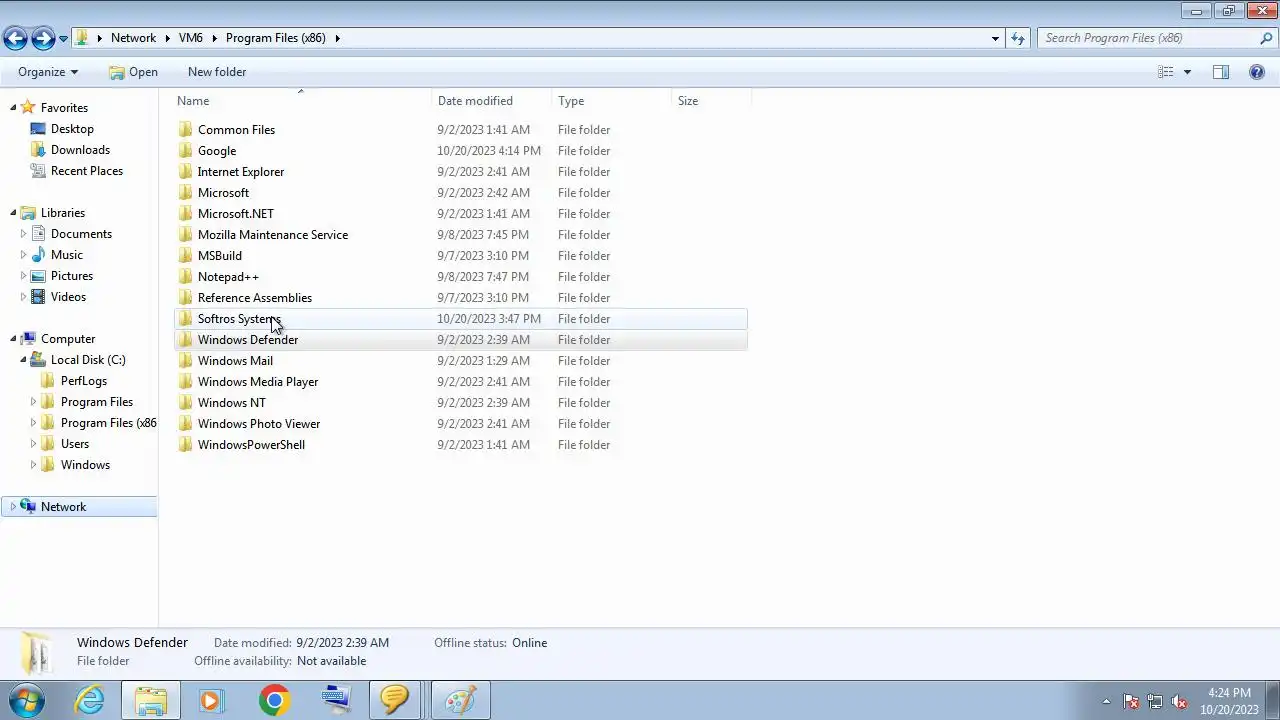Launch Internet Explorer from taskbar
The width and height of the screenshot is (1280, 720).
[x=90, y=700]
